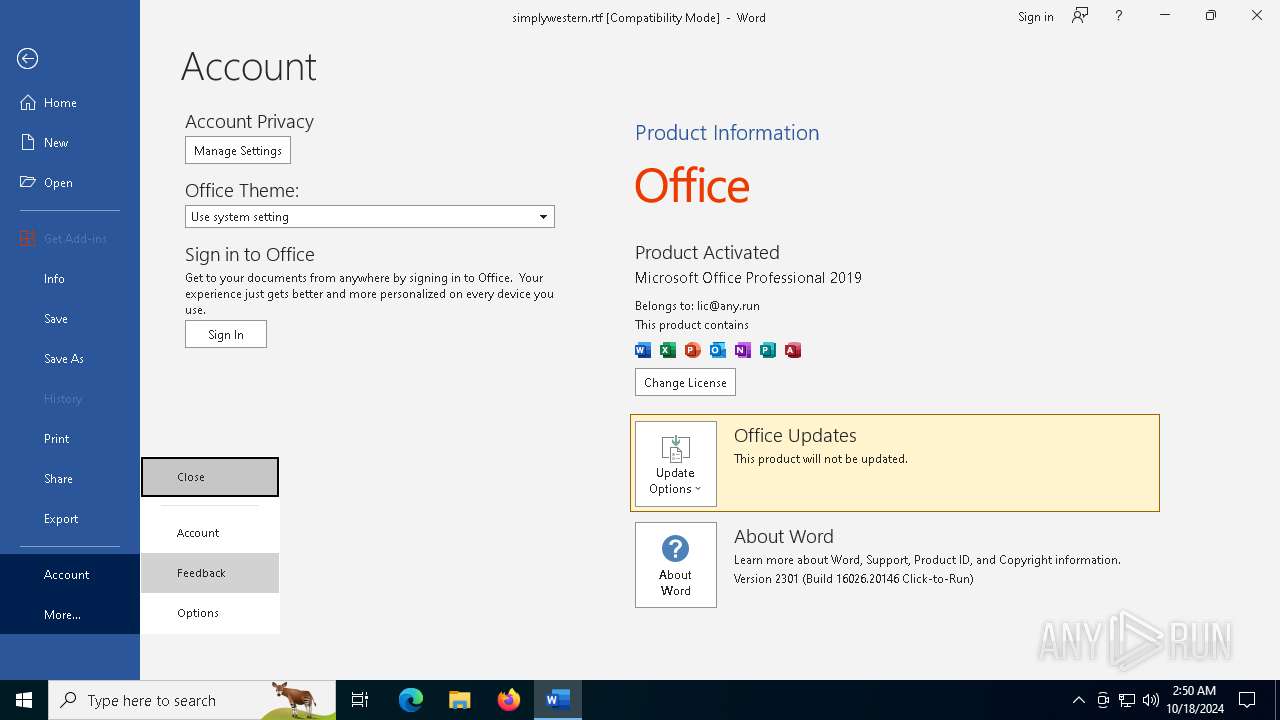
Task: Click the Microsoft Office Professional 2019 text
Action: [x=748, y=278]
